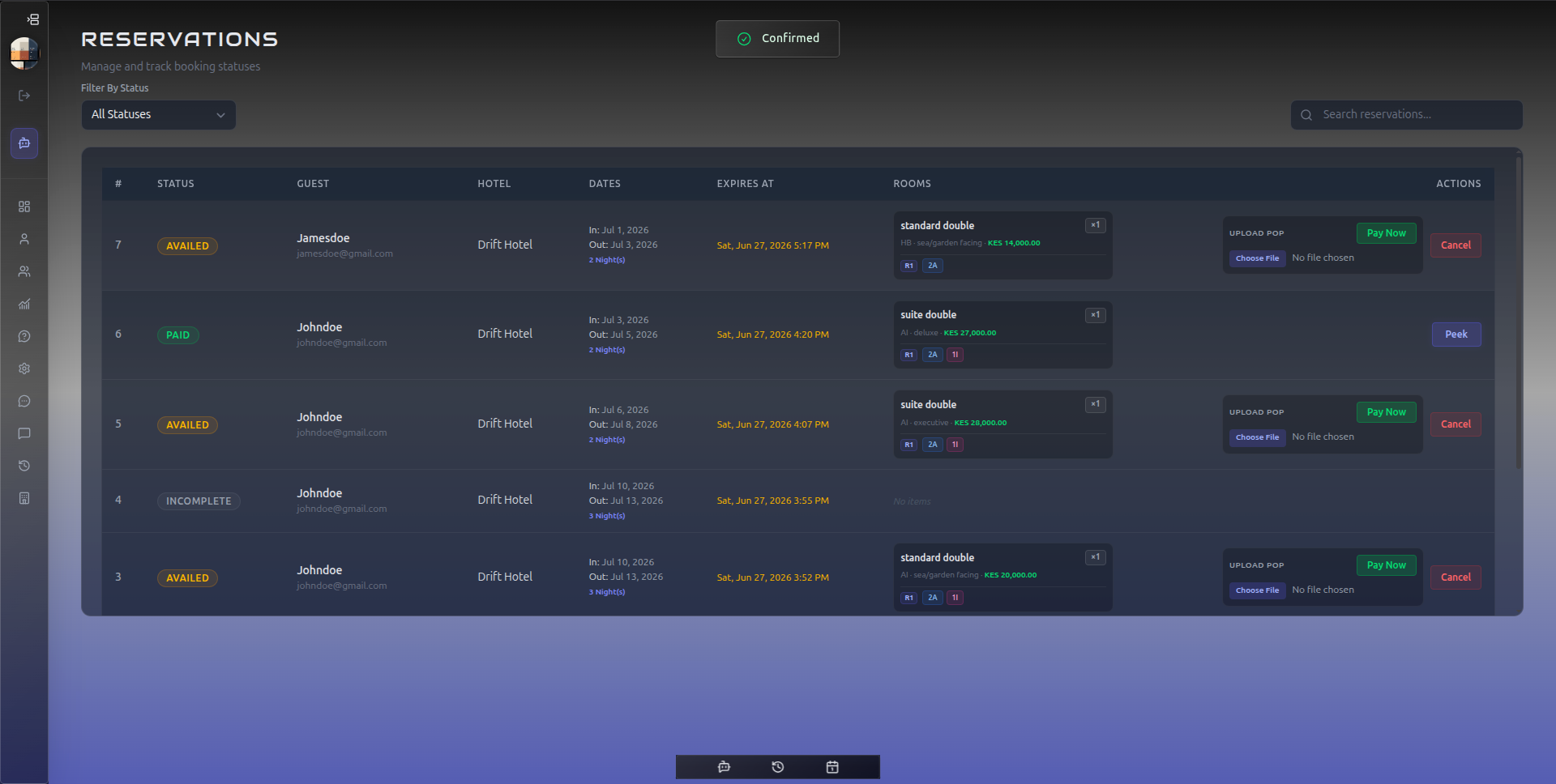Open the plain message square icon in sidebar
This screenshot has height=784, width=1556.
tap(24, 433)
